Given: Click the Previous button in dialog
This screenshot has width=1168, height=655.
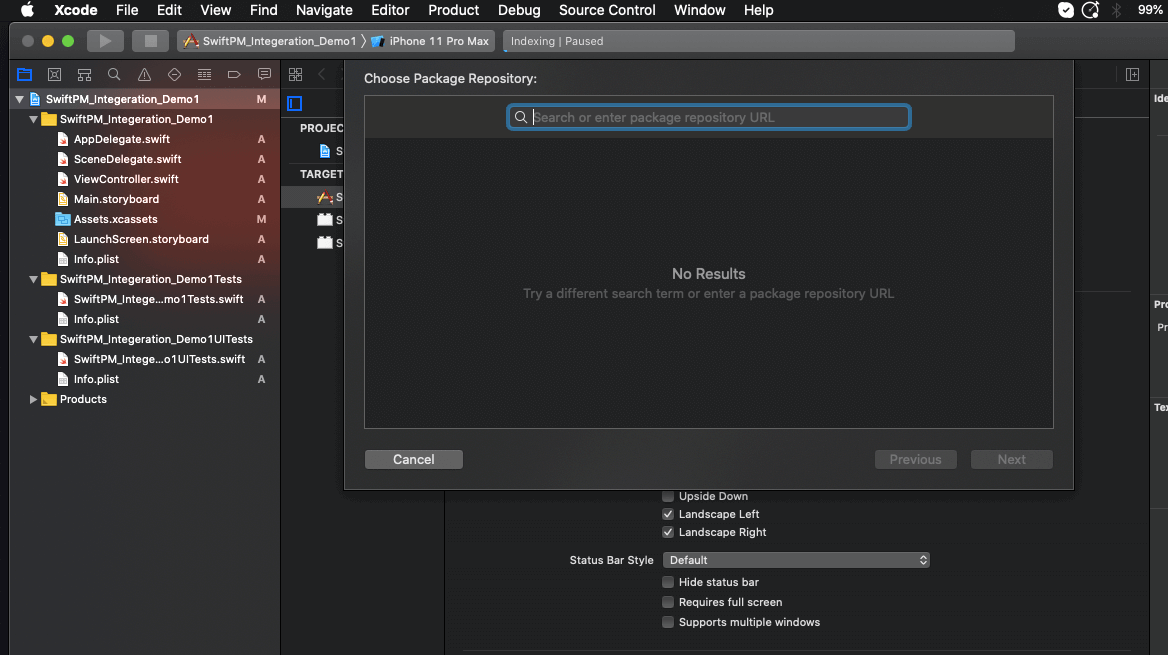Looking at the screenshot, I should coord(915,460).
